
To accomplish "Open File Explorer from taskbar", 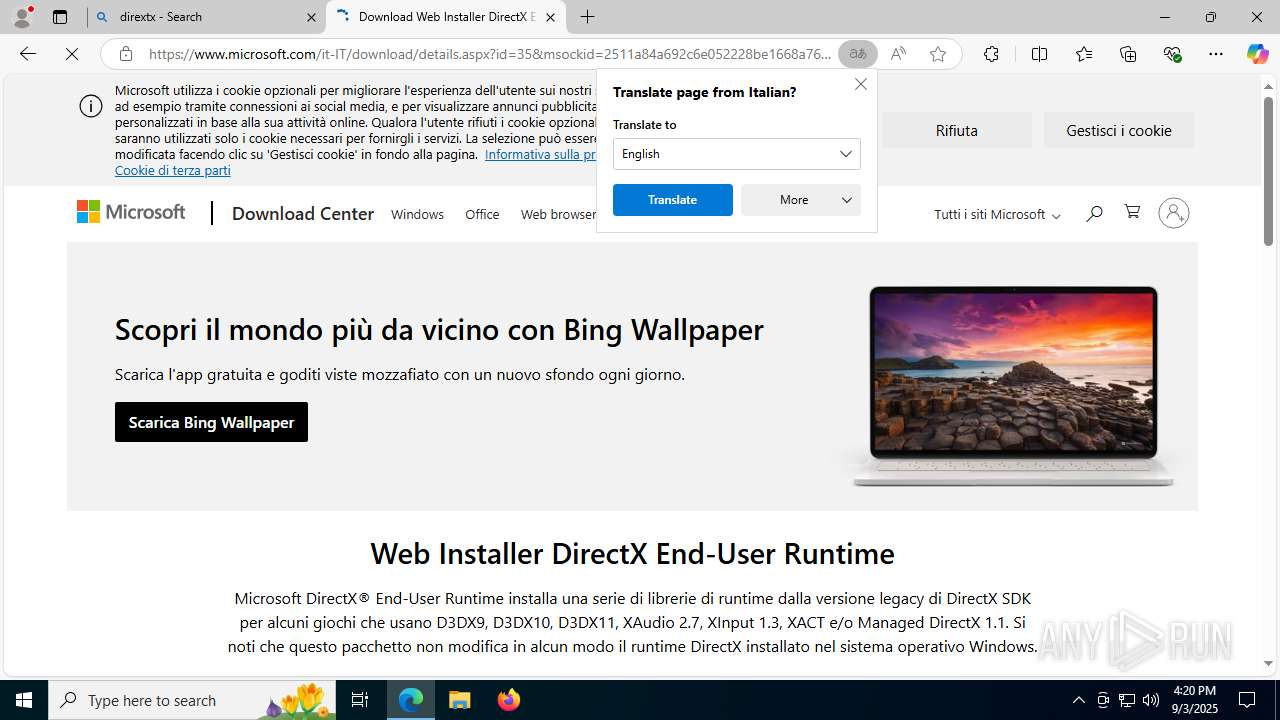I will (459, 700).
